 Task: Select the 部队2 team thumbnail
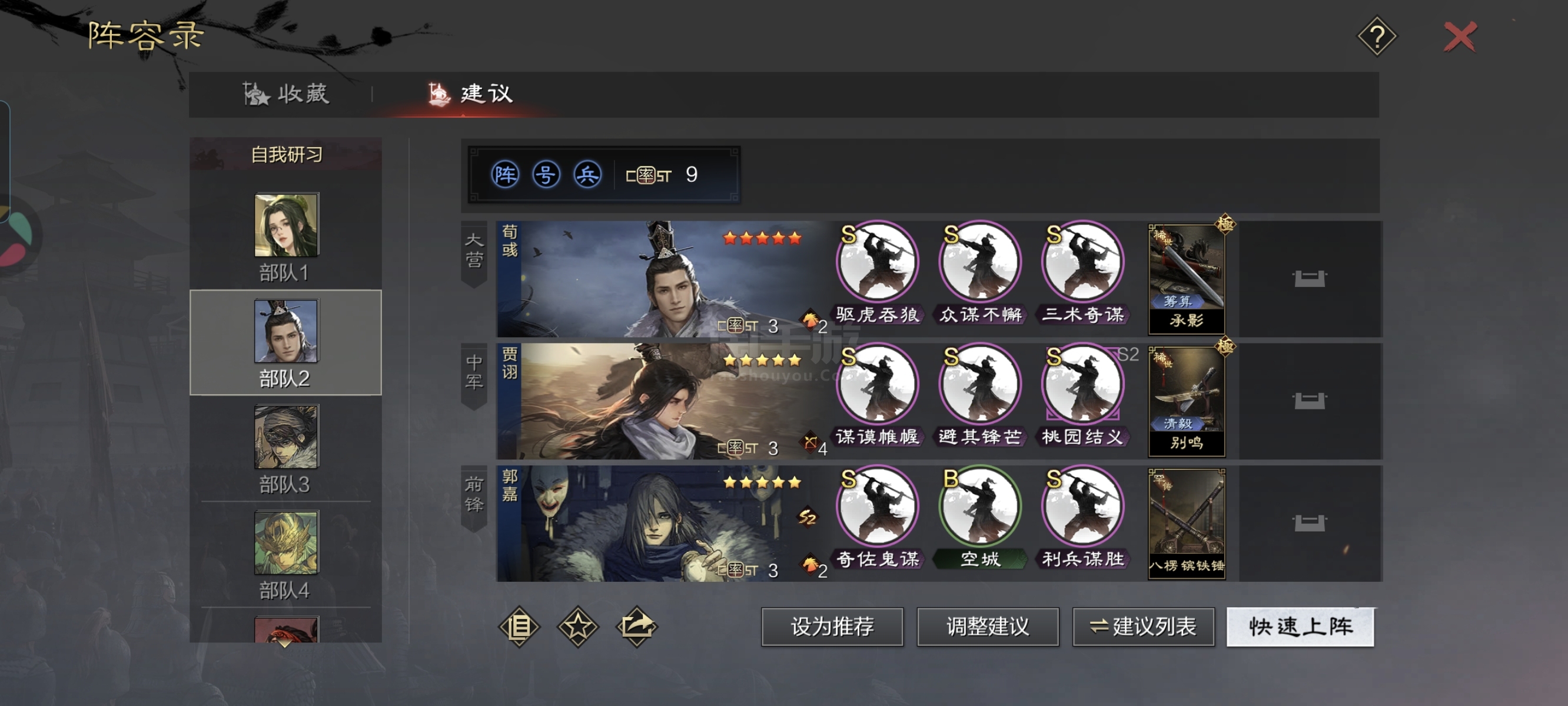tap(285, 331)
